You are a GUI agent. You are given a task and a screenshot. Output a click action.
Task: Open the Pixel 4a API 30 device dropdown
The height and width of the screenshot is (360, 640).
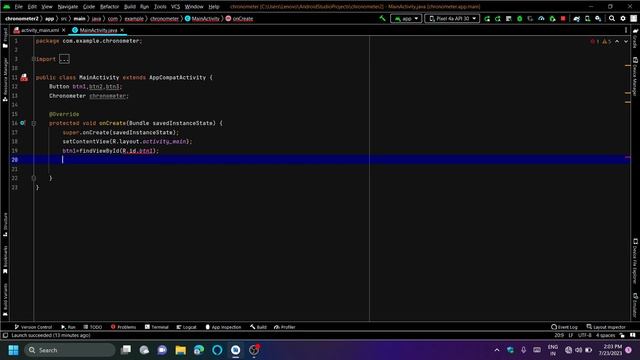pyautogui.click(x=452, y=18)
